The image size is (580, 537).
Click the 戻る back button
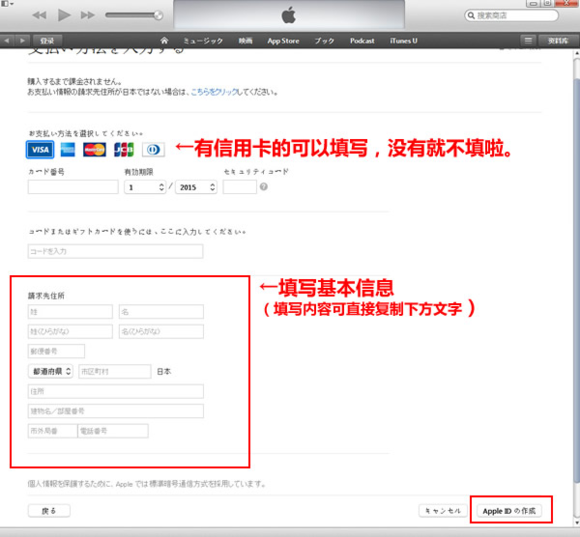point(49,511)
